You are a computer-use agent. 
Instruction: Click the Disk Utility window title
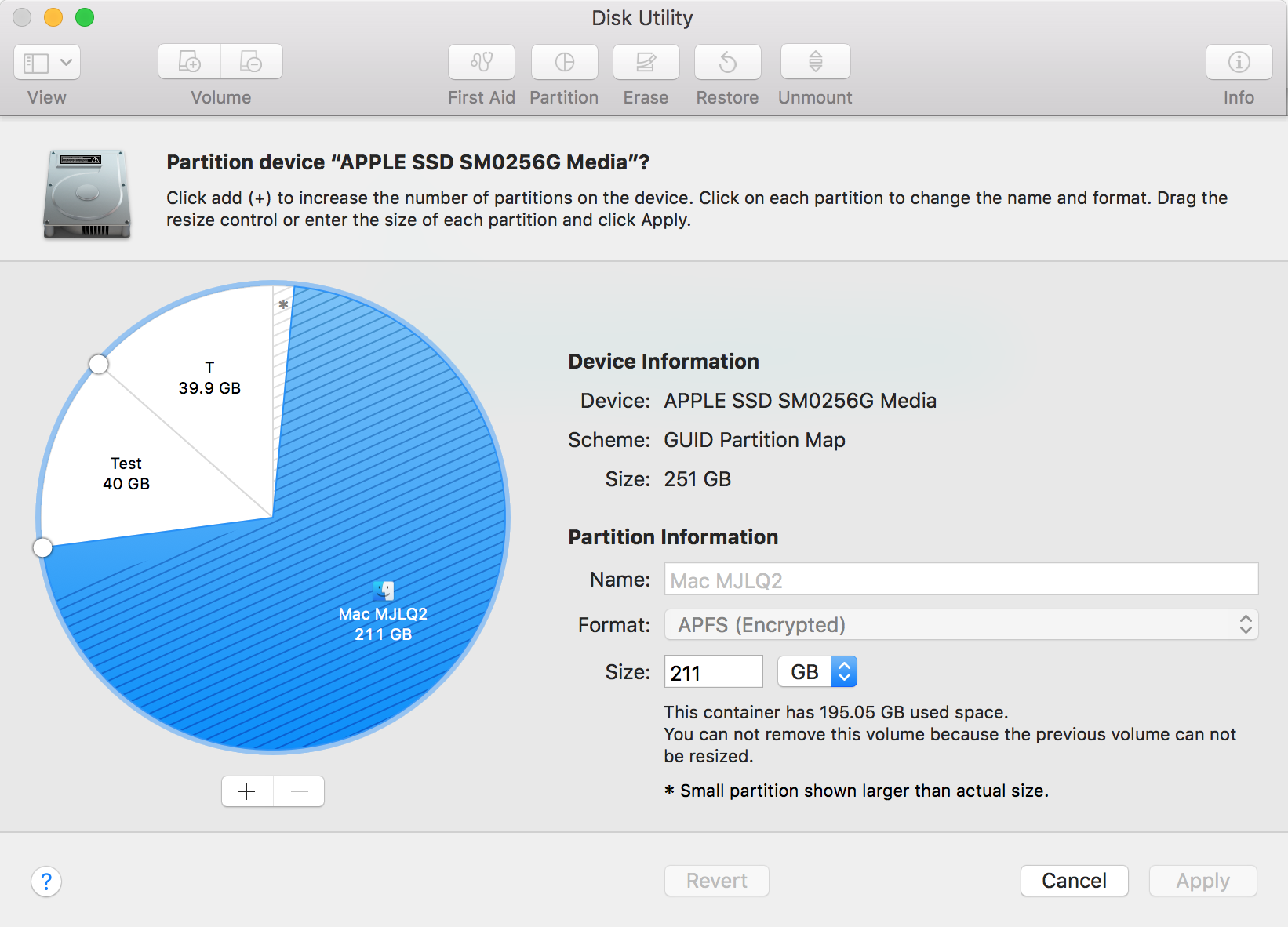[642, 18]
